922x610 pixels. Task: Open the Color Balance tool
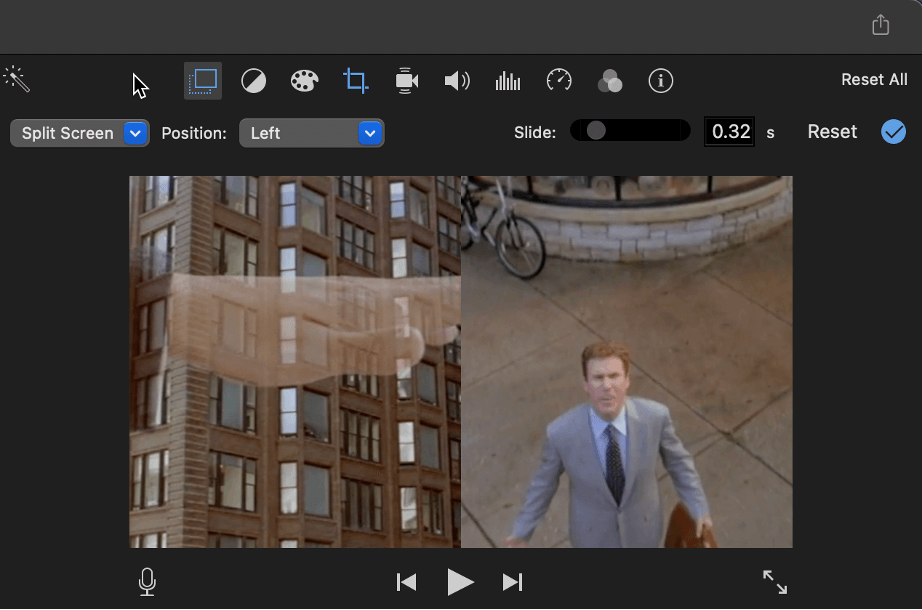pos(253,81)
